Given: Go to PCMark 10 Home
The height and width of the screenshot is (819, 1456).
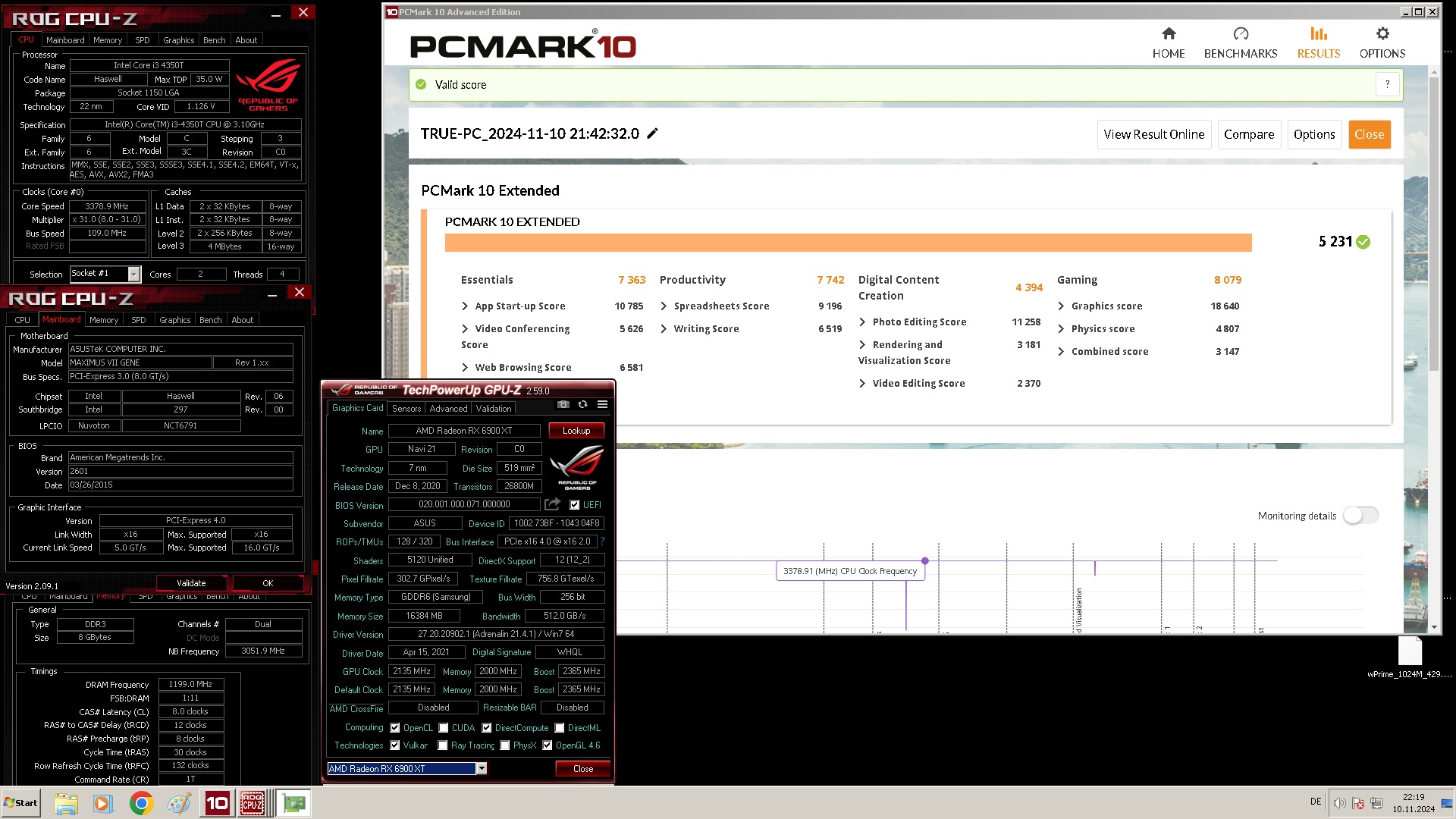Looking at the screenshot, I should (x=1169, y=42).
